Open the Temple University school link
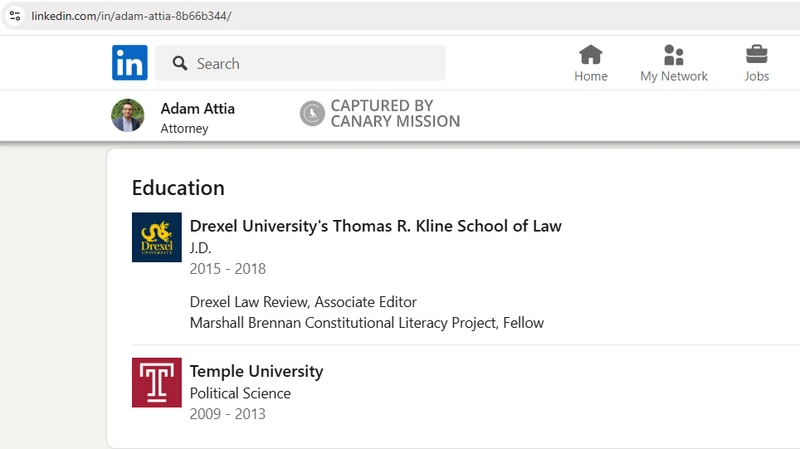 click(256, 371)
